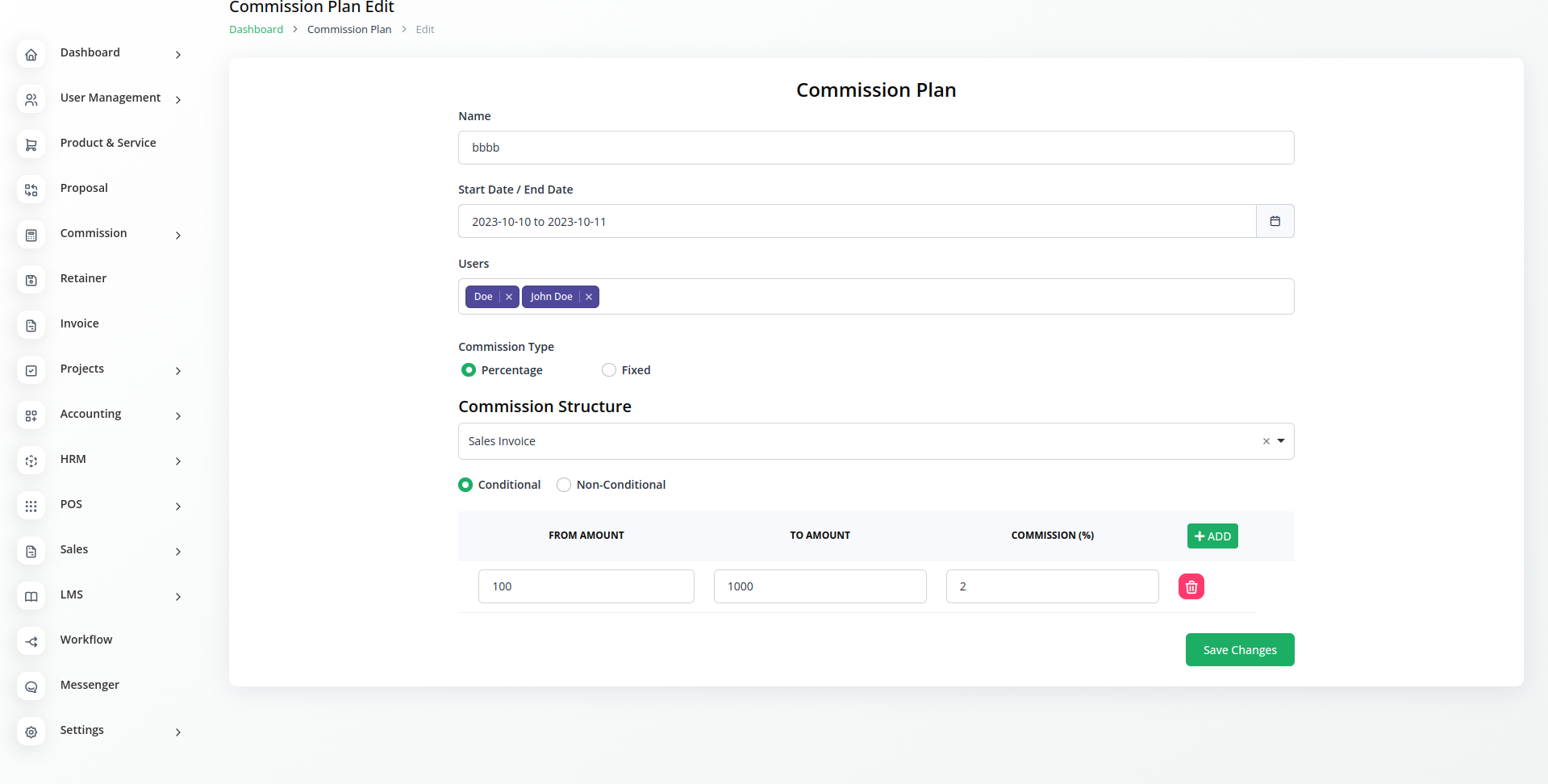Screen dimensions: 1548x784
Task: Open the Proposal menu item
Action: pyautogui.click(x=84, y=188)
